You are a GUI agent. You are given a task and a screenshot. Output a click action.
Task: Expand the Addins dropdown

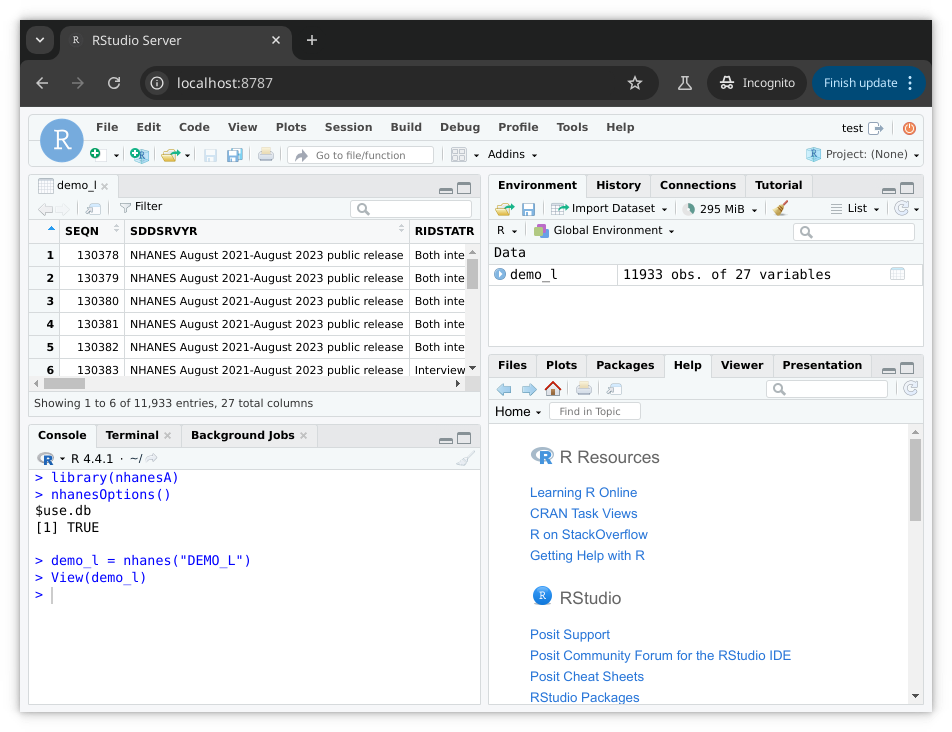(512, 154)
